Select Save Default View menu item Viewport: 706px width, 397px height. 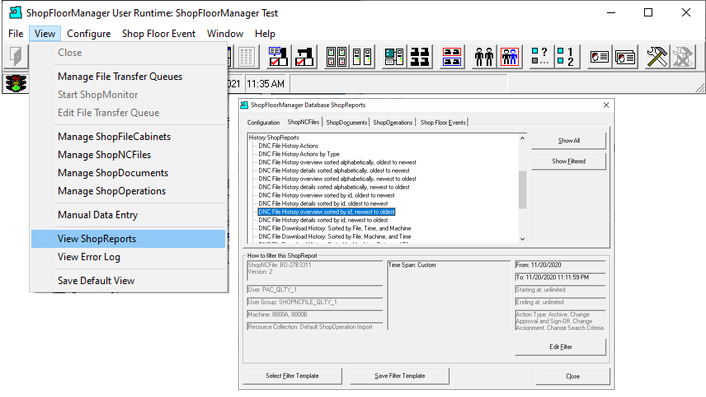click(x=128, y=280)
